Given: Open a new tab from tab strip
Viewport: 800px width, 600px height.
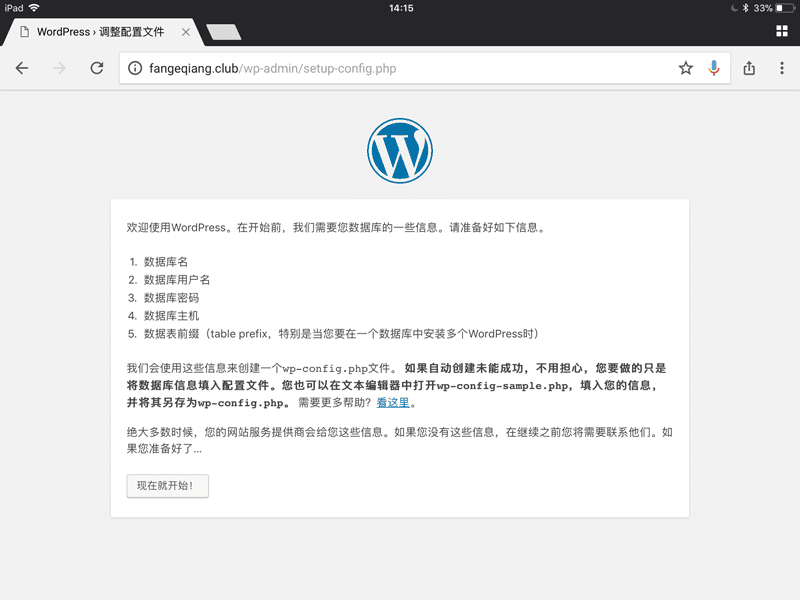Looking at the screenshot, I should click(x=224, y=32).
